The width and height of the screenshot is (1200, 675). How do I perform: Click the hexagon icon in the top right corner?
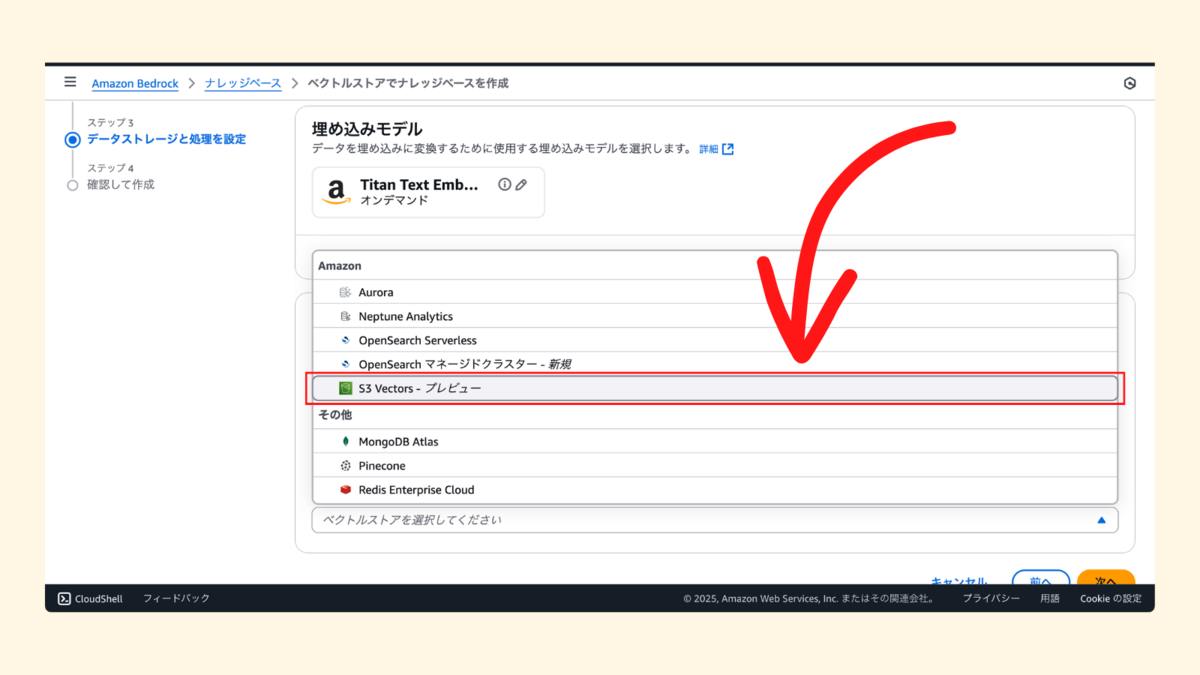click(x=1129, y=84)
